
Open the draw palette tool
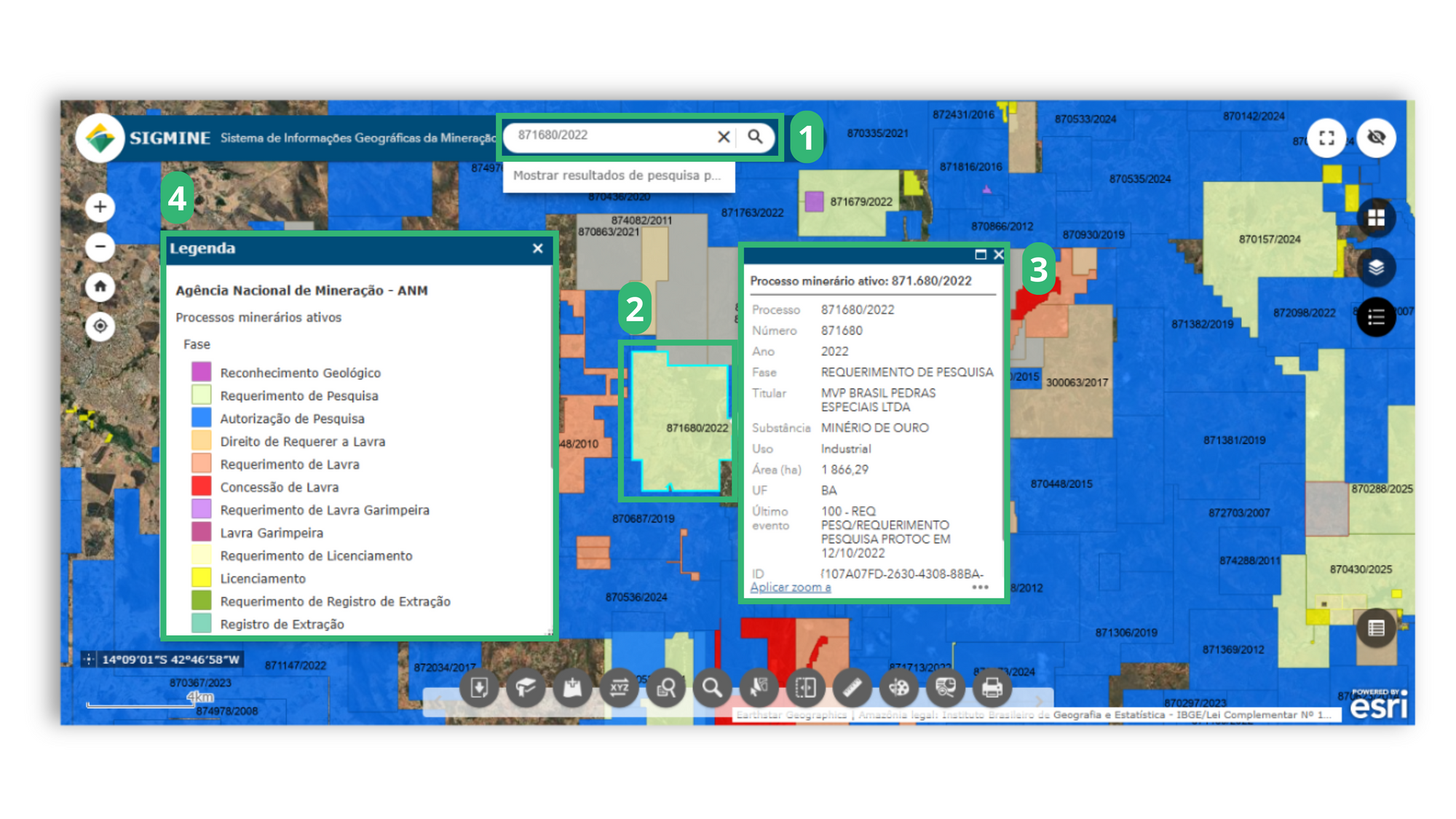click(x=898, y=687)
